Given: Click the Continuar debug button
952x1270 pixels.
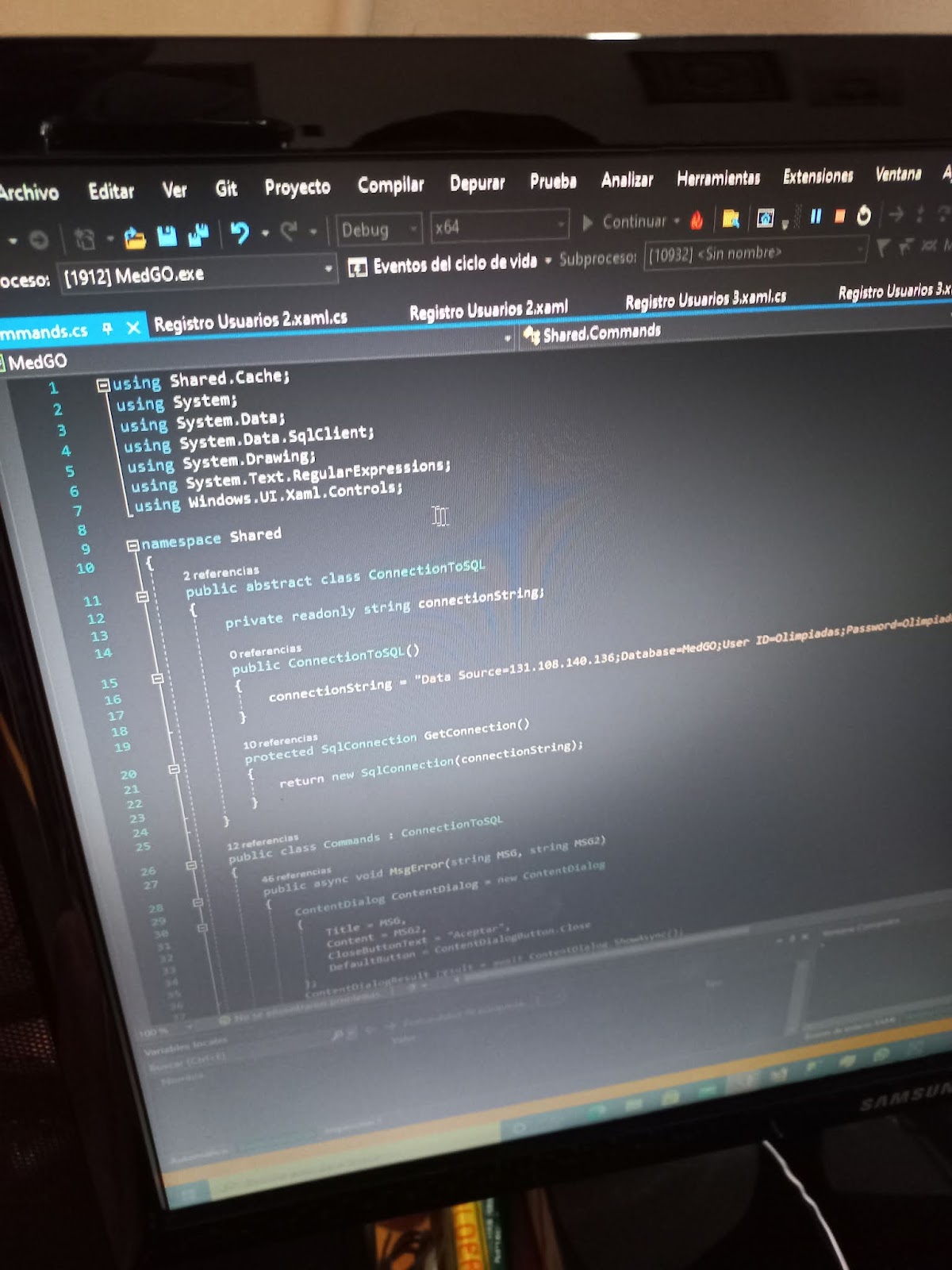Looking at the screenshot, I should point(625,222).
